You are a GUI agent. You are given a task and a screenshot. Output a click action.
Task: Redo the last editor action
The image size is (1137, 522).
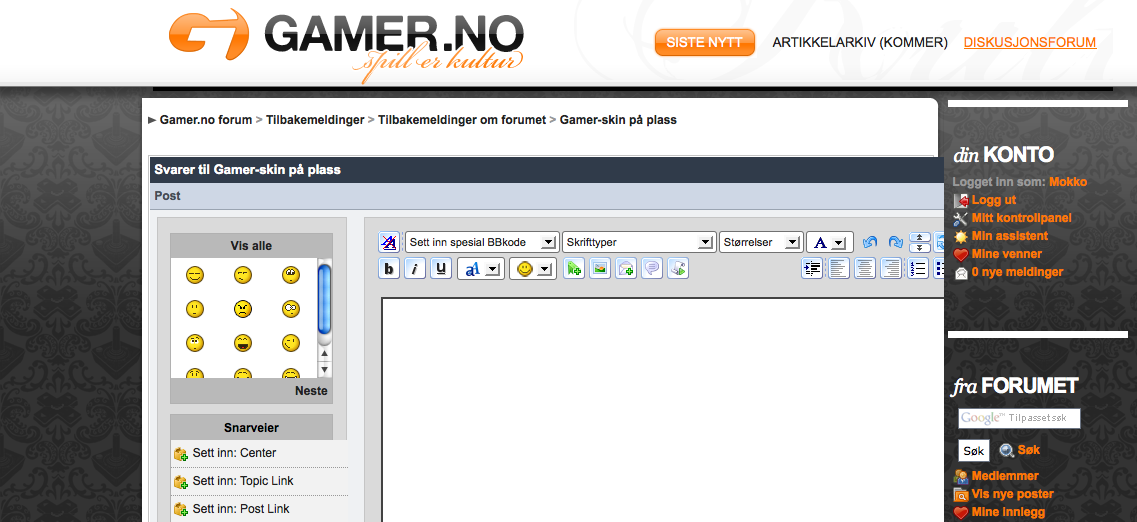(x=896, y=242)
